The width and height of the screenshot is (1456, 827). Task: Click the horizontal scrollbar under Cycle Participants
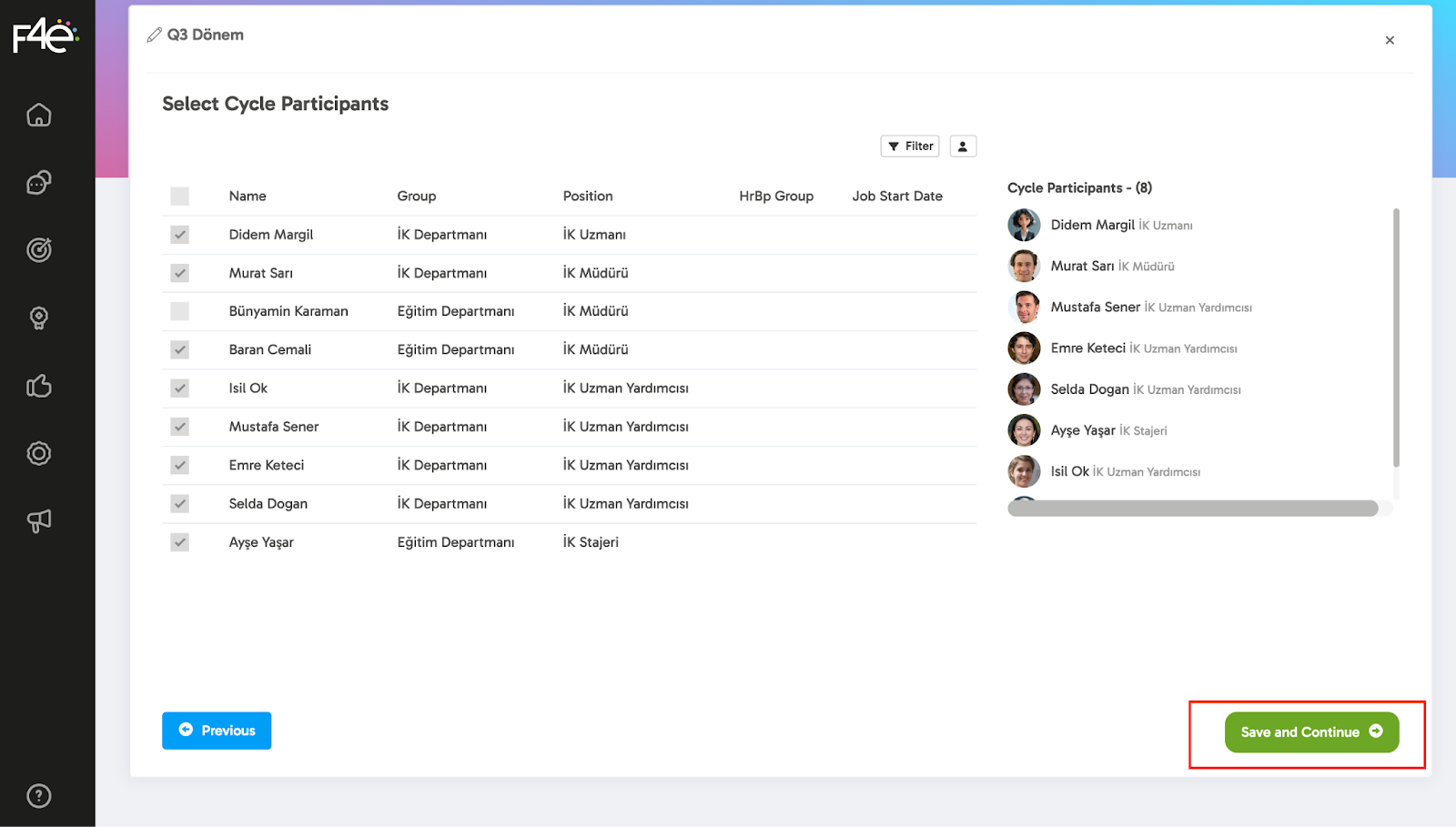(x=1192, y=509)
